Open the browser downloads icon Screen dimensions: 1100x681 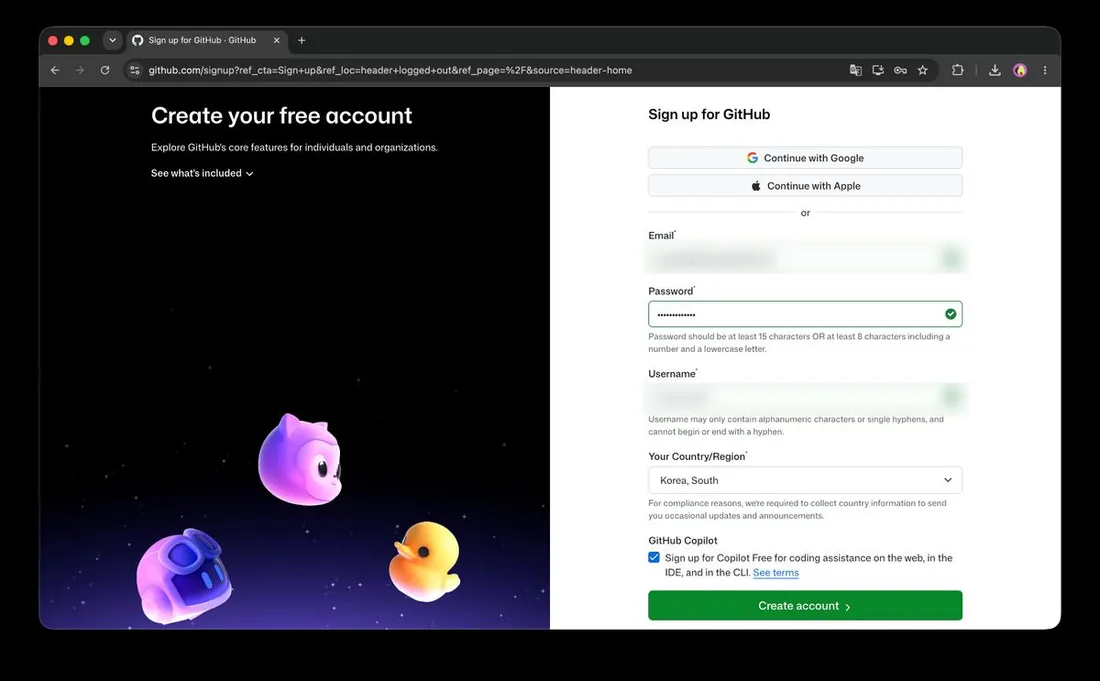point(995,70)
